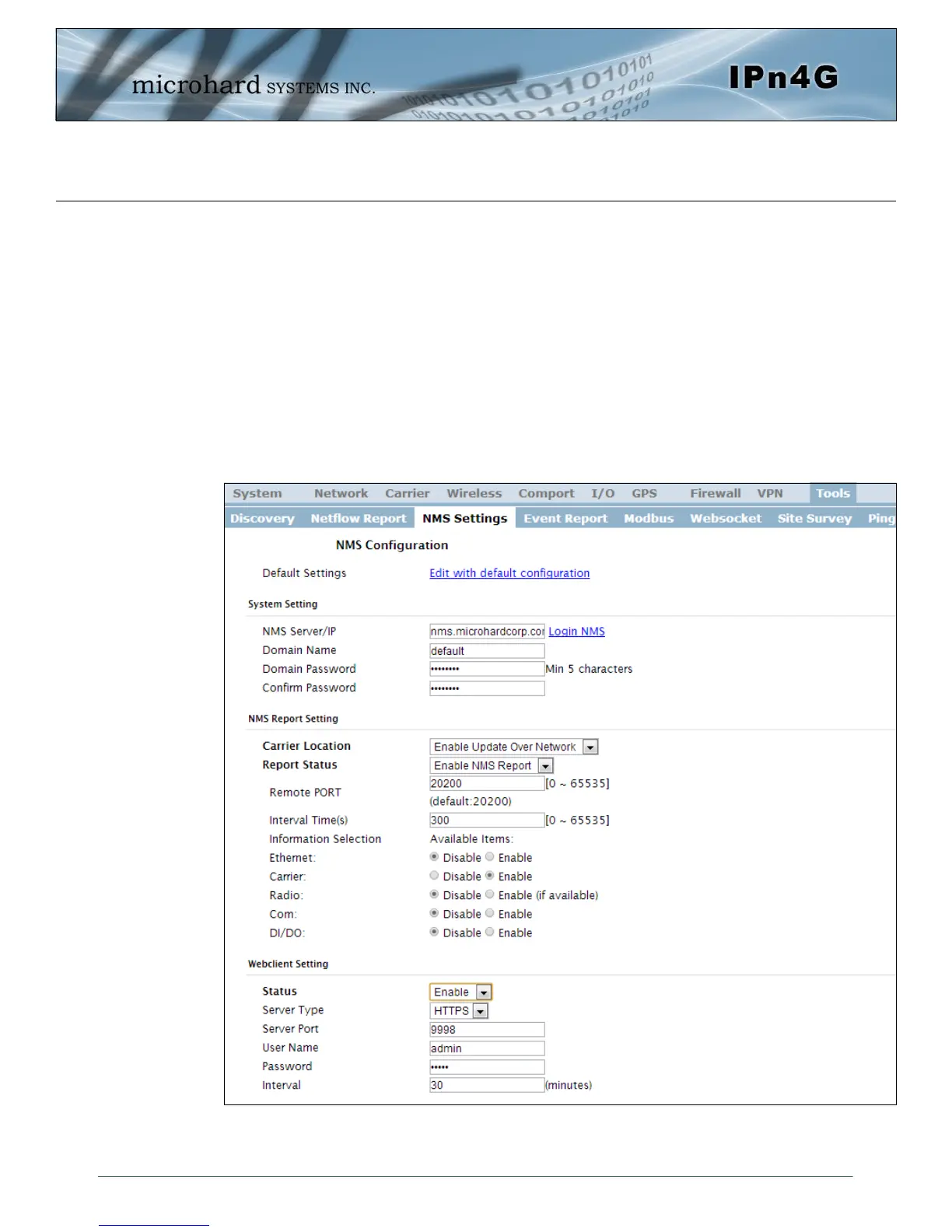Switch to the Discovery tab
Screen dimensions: 952x1232
point(262,518)
